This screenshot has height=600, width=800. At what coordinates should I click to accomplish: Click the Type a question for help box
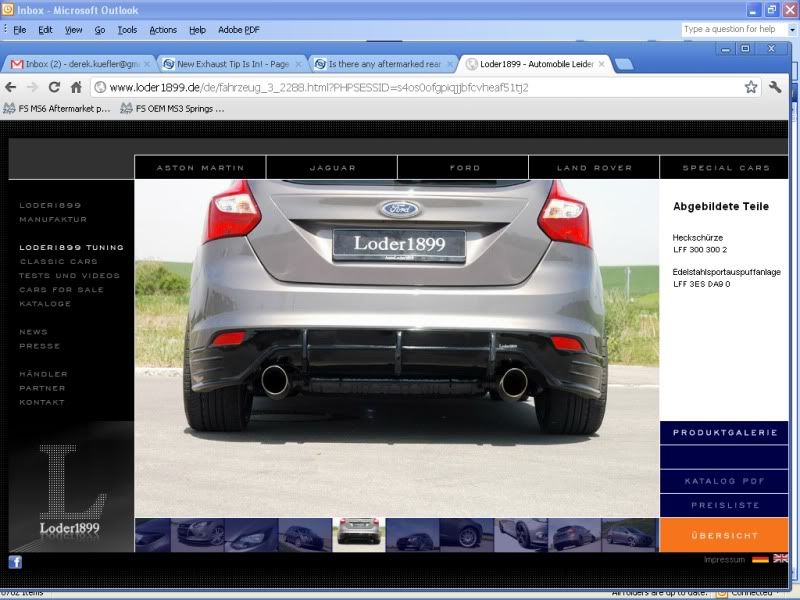[x=733, y=30]
